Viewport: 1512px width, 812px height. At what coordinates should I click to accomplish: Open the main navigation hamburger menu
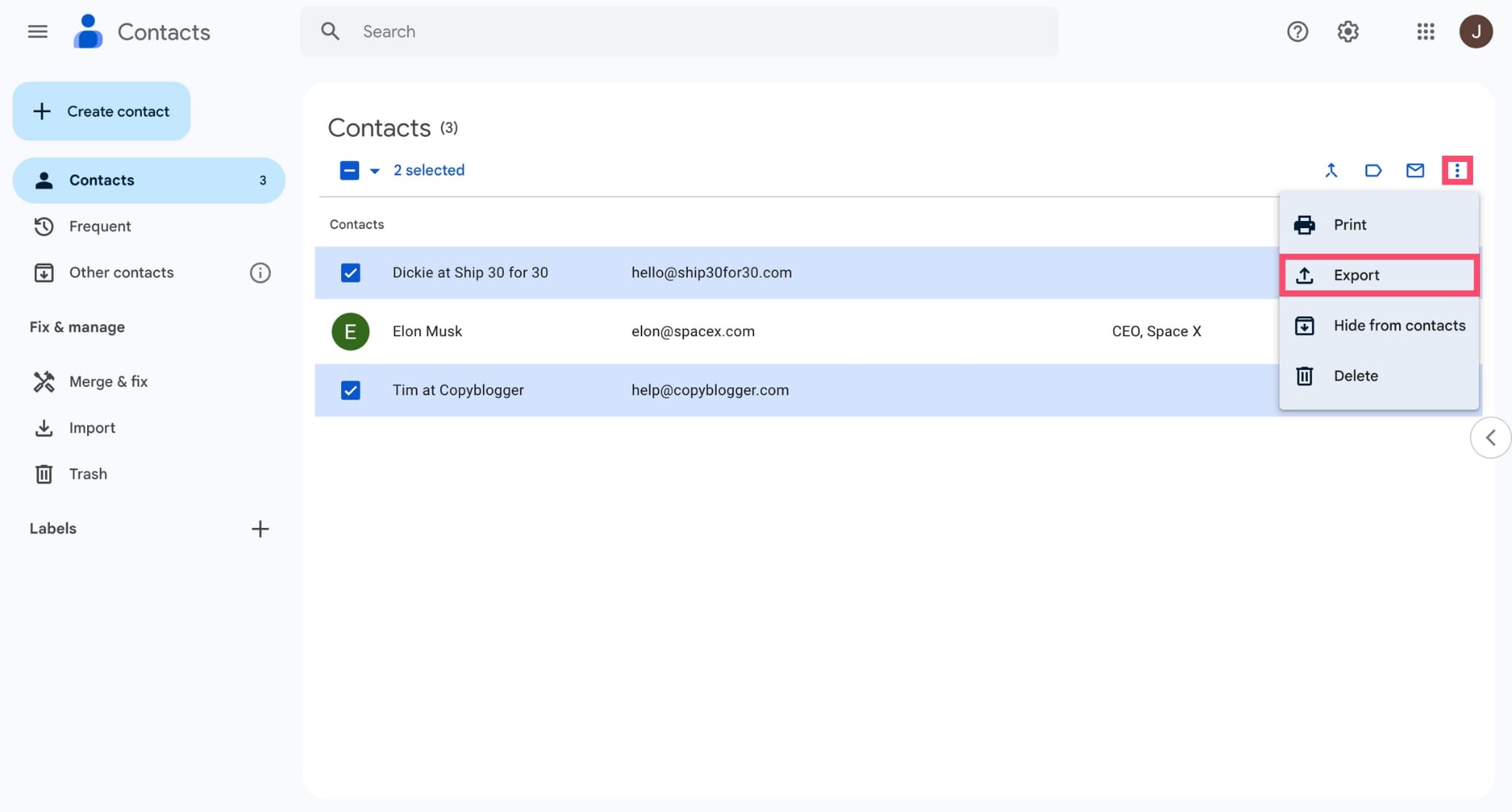(x=37, y=31)
